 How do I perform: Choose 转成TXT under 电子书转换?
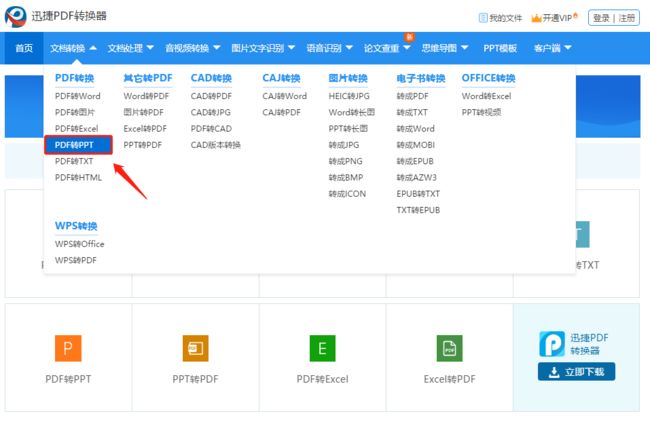pyautogui.click(x=412, y=112)
